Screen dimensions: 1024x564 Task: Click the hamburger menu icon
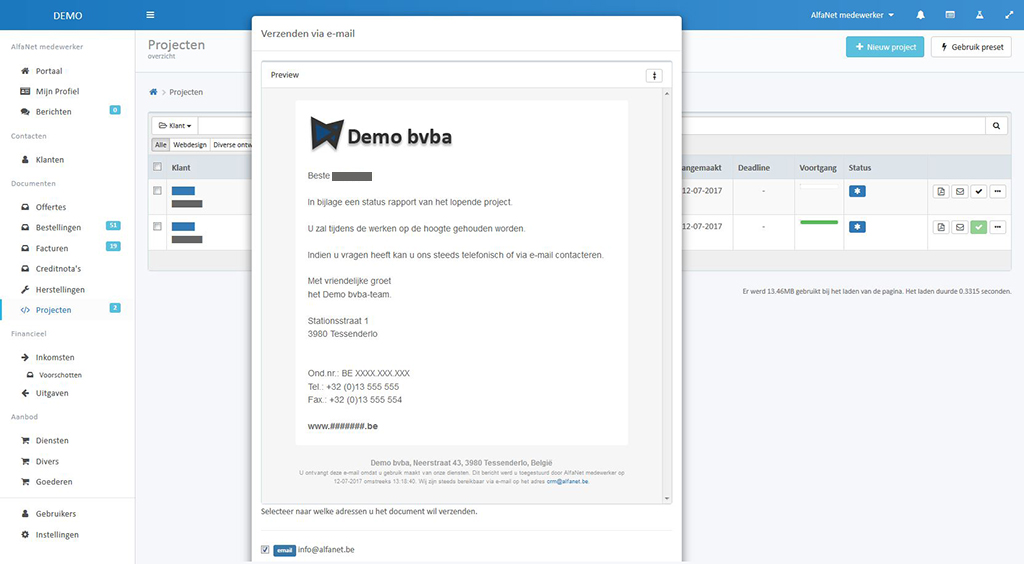[150, 15]
